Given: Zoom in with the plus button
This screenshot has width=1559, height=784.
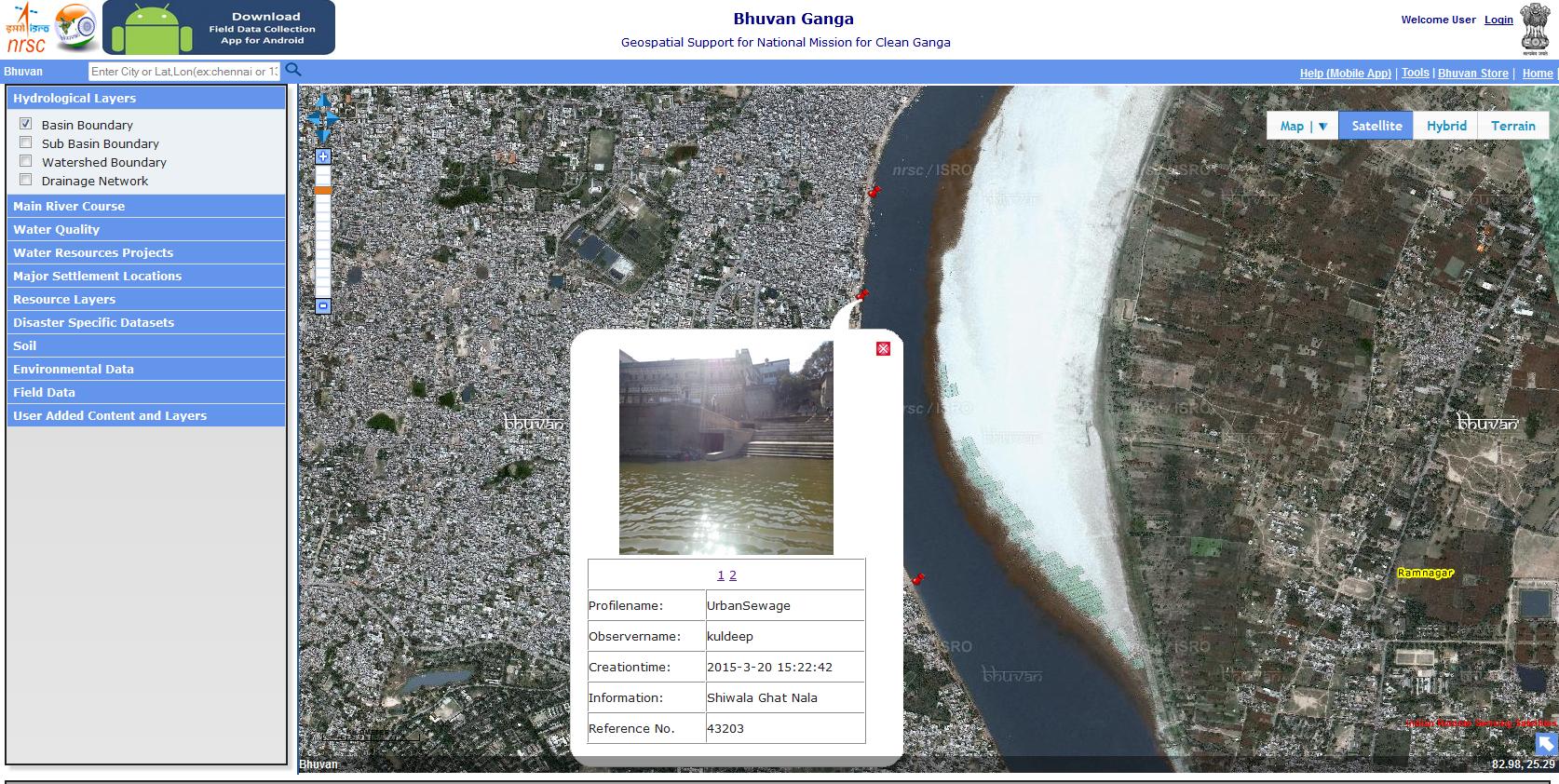Looking at the screenshot, I should point(323,156).
